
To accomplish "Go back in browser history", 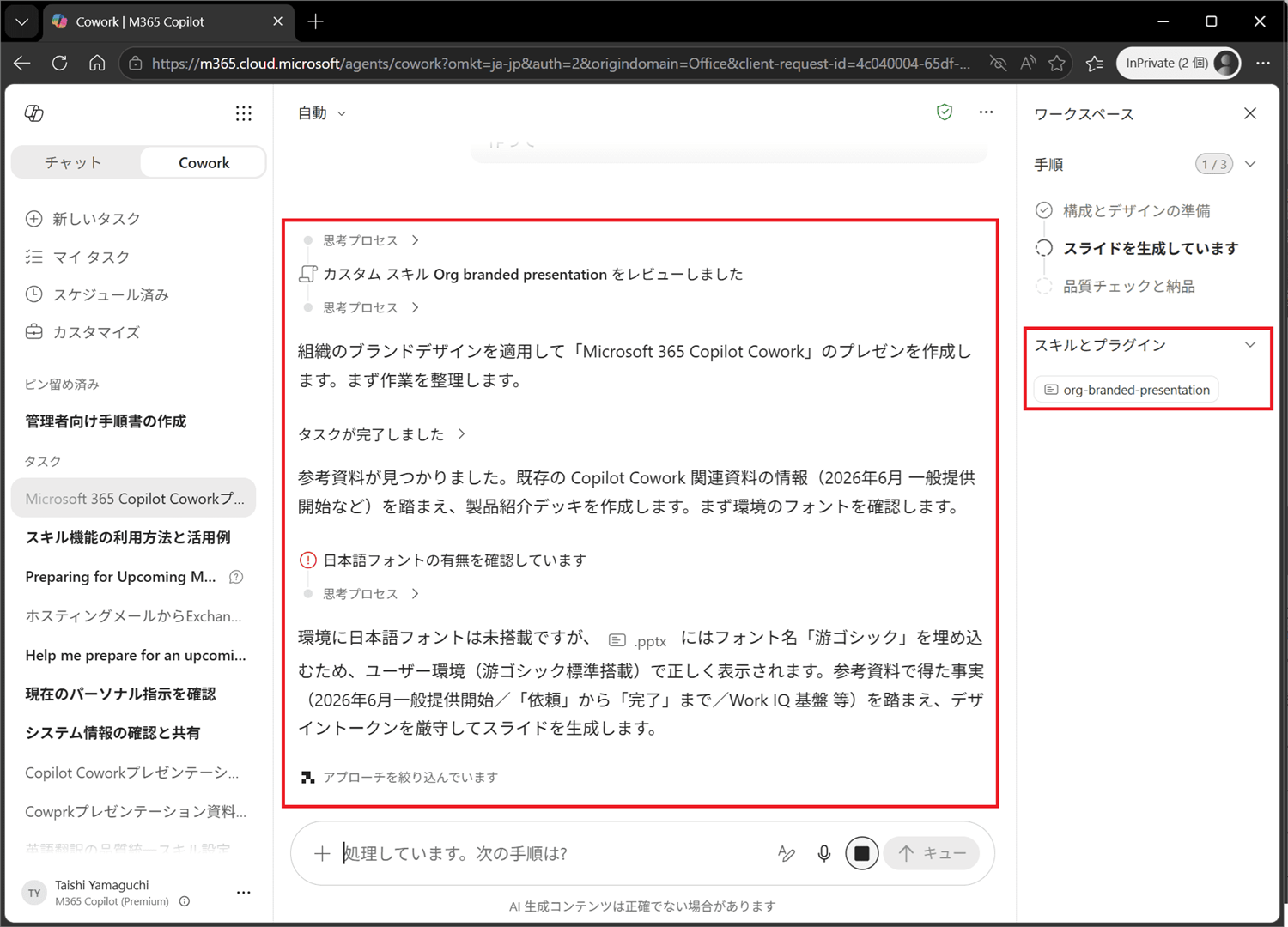I will [22, 63].
